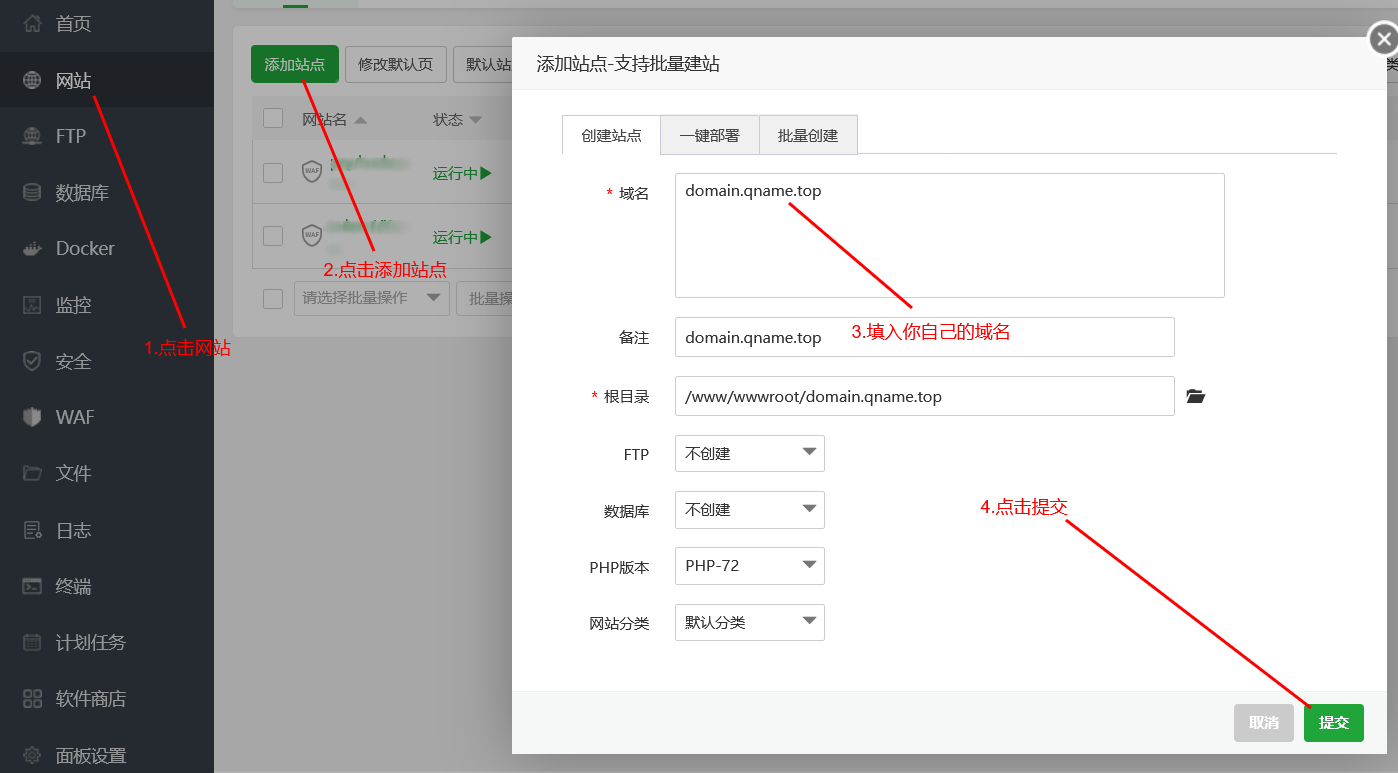Open the WAF shield icon in sidebar
Image resolution: width=1398 pixels, height=773 pixels.
pos(32,417)
